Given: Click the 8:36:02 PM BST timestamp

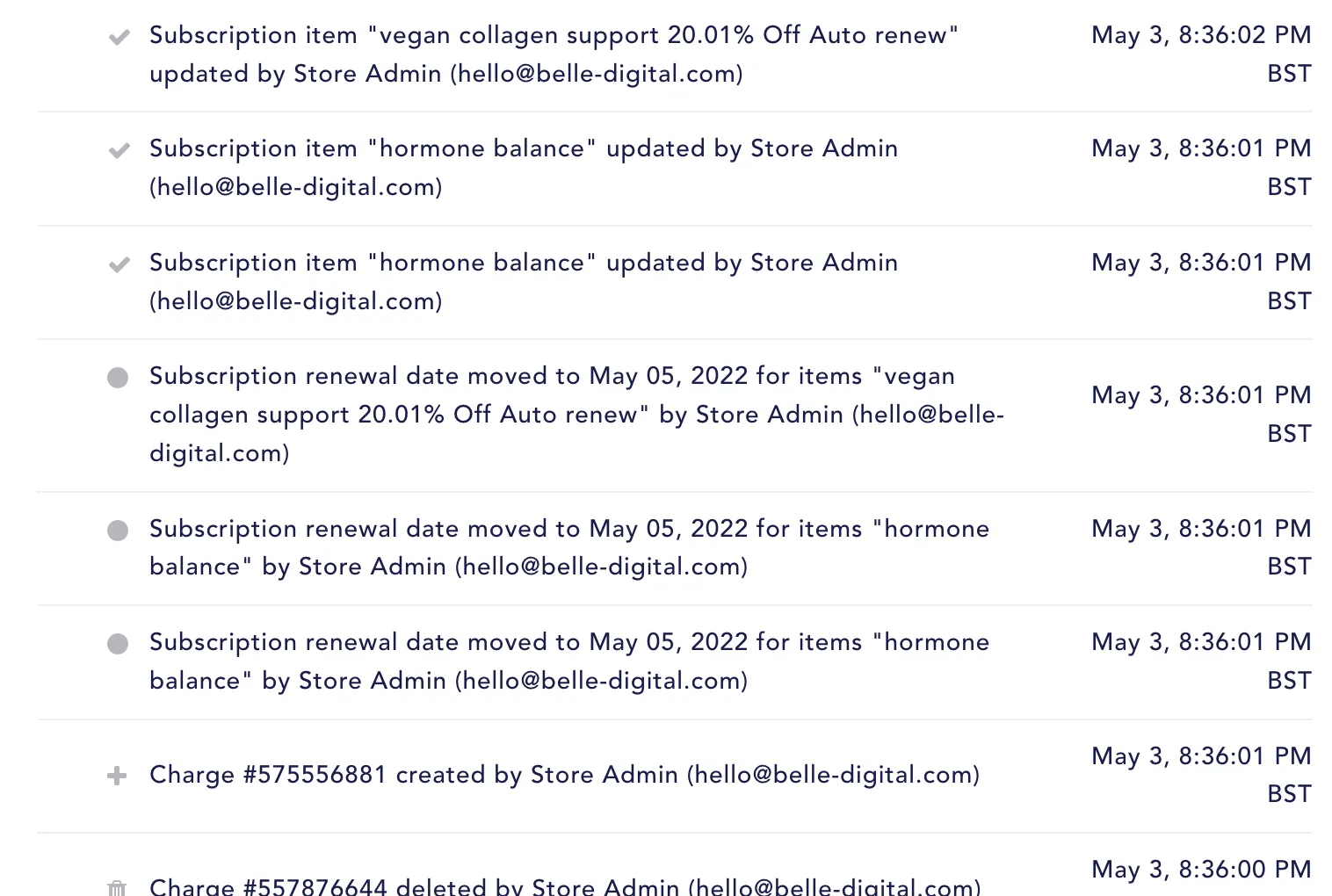Looking at the screenshot, I should (1201, 54).
